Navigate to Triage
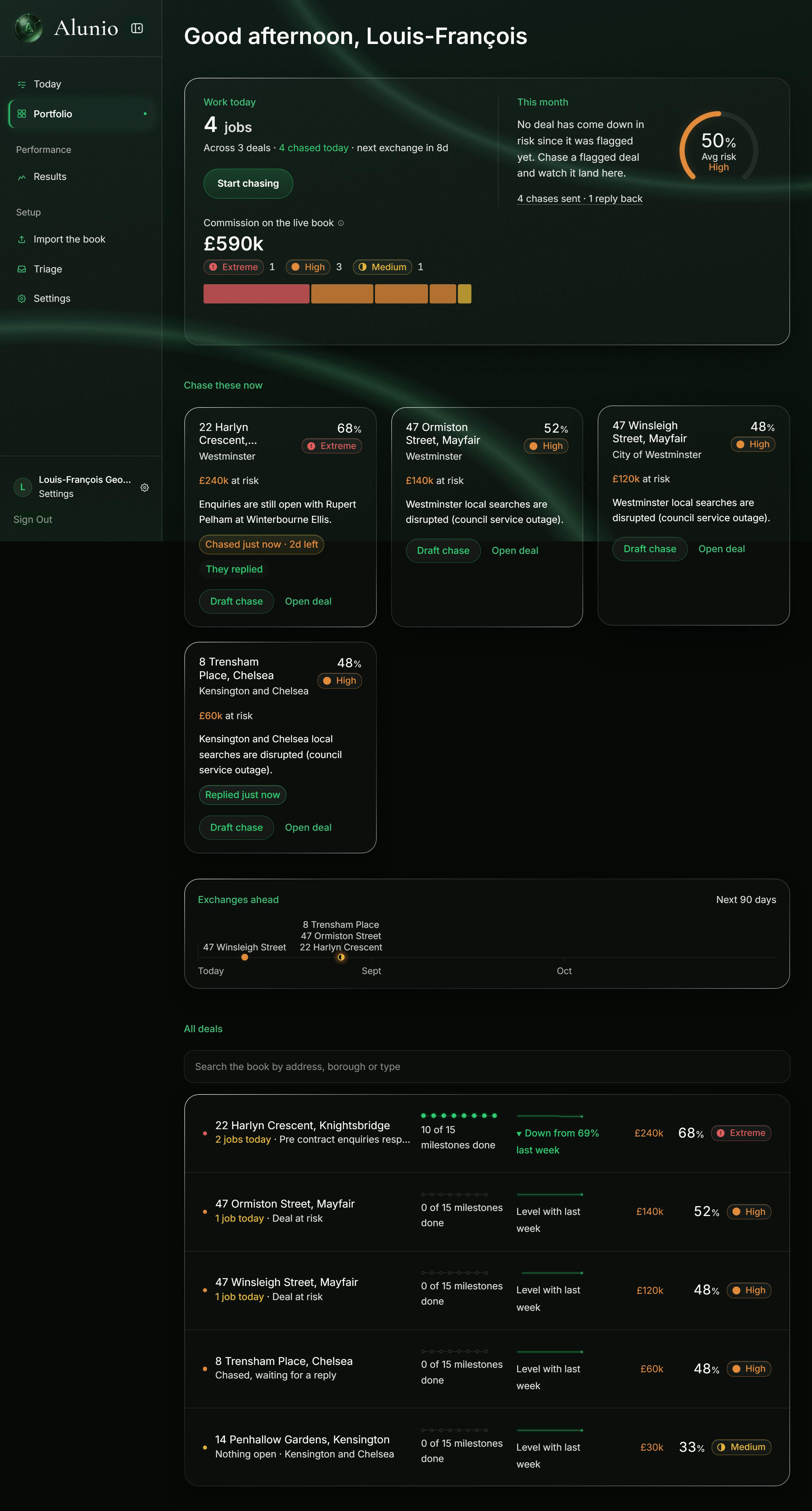 [81, 269]
